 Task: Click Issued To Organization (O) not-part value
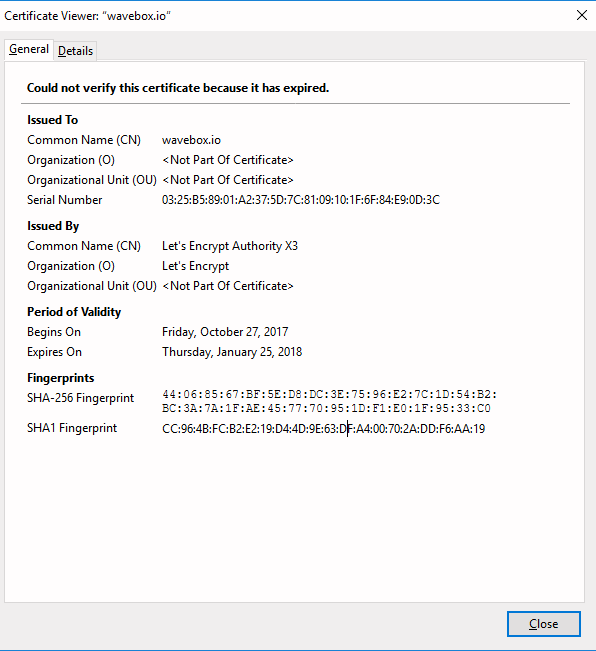[228, 160]
